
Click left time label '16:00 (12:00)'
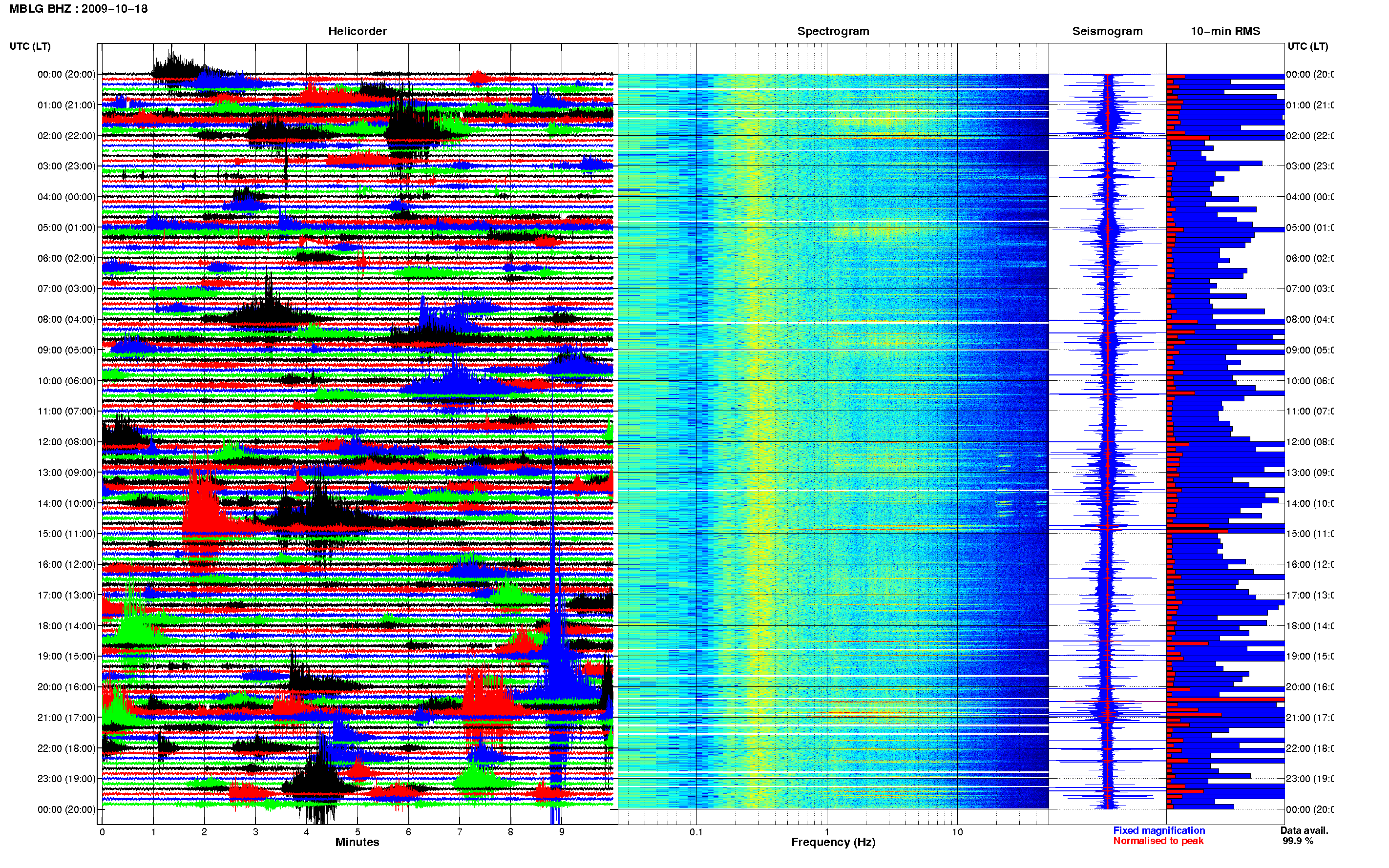pyautogui.click(x=66, y=564)
